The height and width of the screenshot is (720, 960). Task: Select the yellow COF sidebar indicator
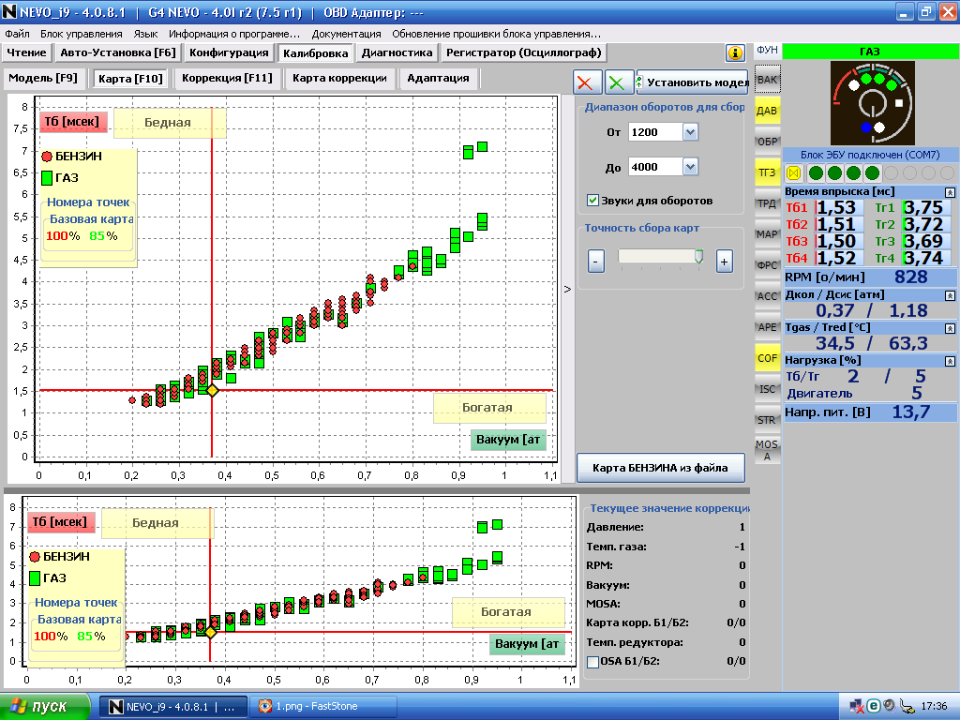pos(767,356)
